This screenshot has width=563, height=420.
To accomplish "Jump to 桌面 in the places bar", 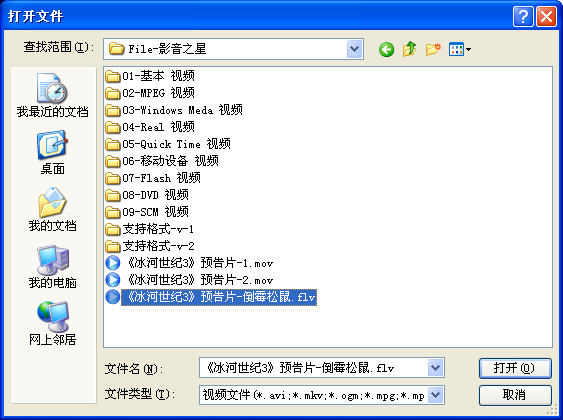I will click(x=52, y=152).
